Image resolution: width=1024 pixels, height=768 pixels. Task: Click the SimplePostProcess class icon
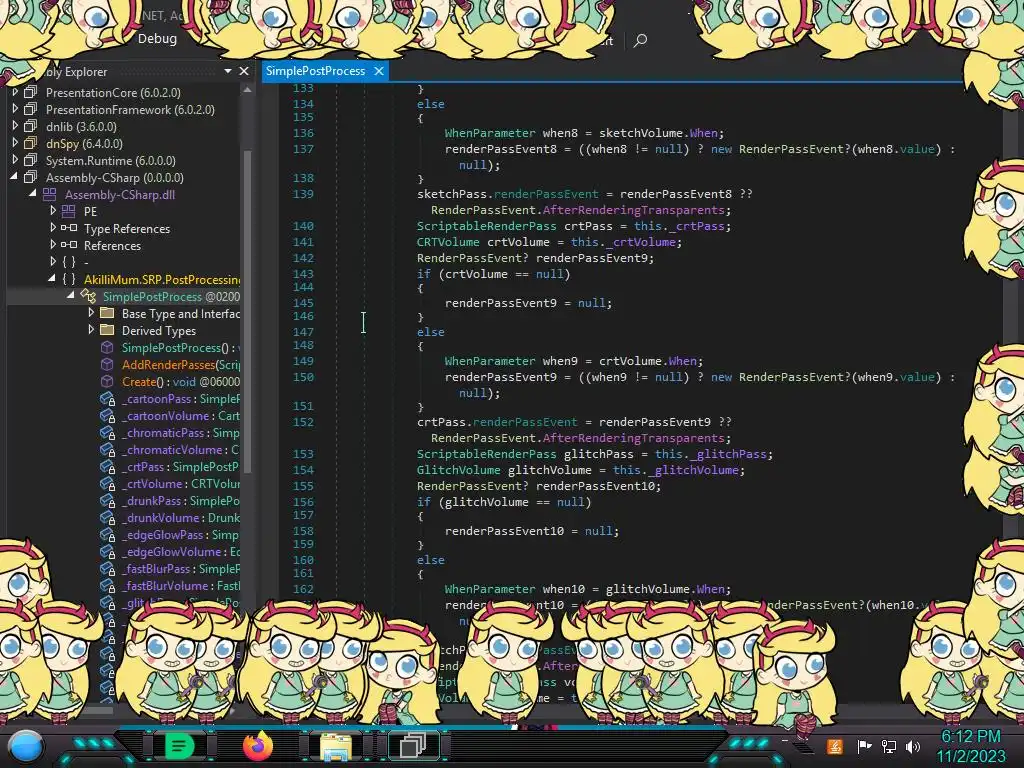(88, 296)
